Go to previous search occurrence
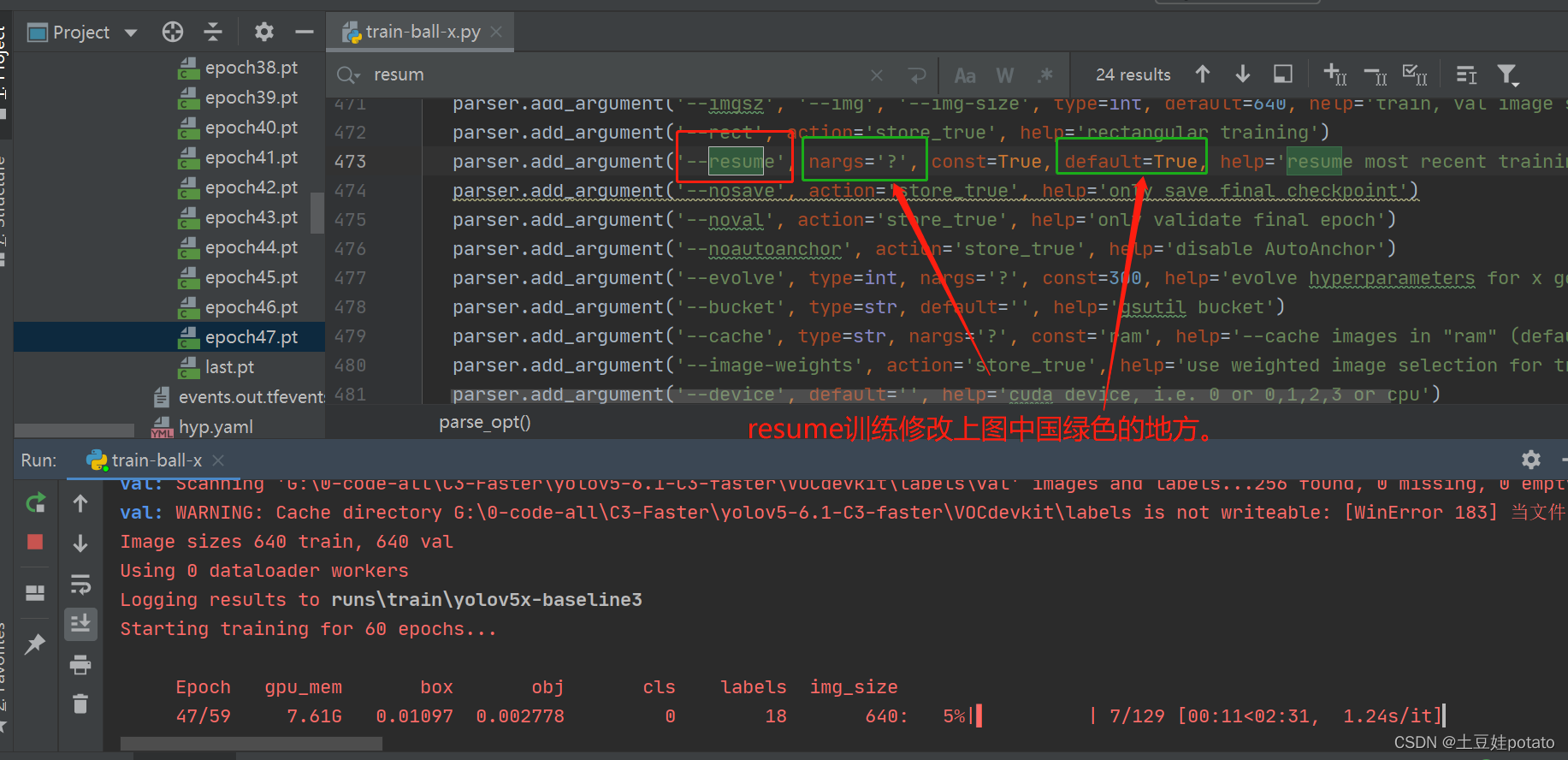This screenshot has width=1568, height=760. [1203, 74]
